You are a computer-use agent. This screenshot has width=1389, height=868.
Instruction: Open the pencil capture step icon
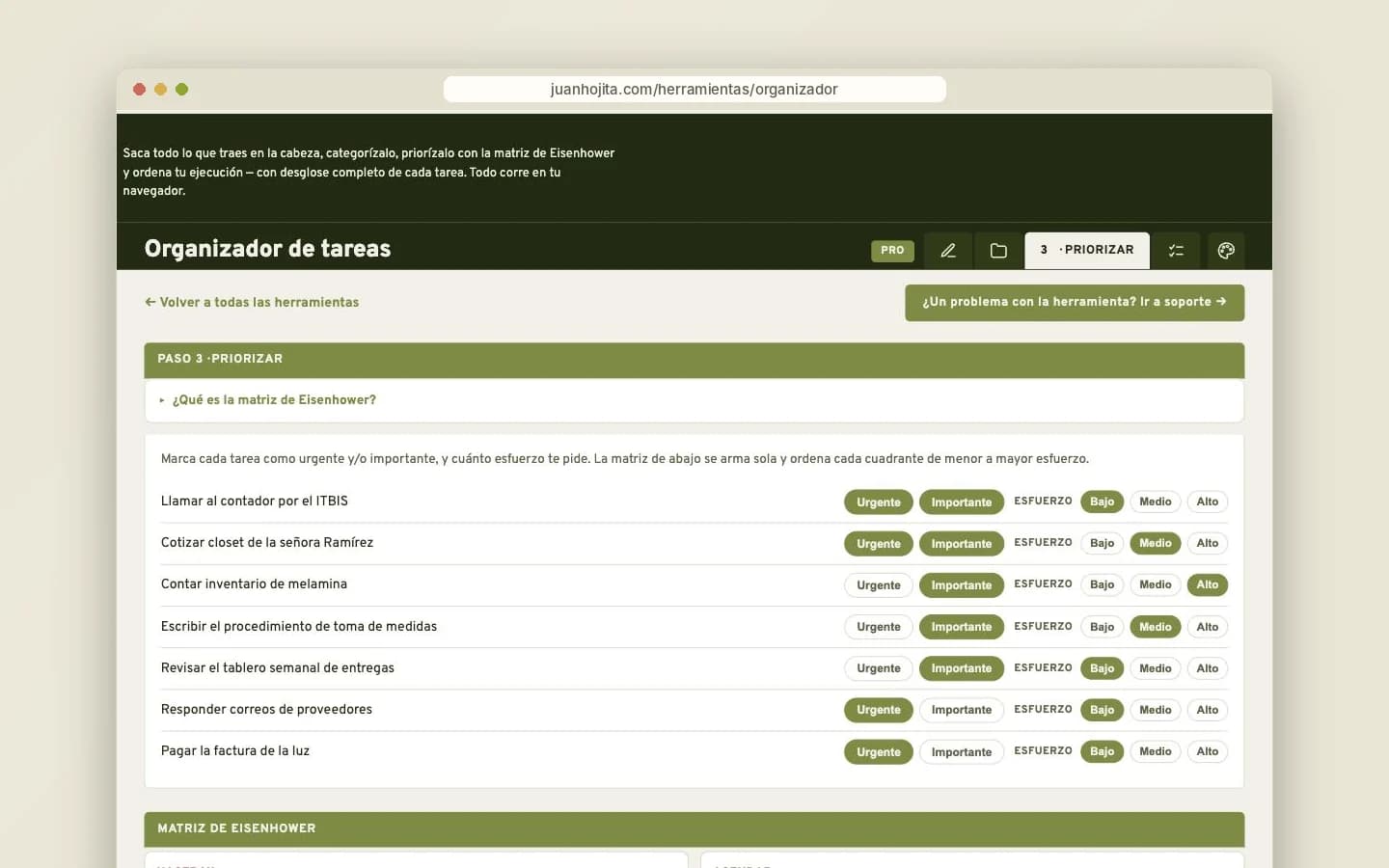click(948, 251)
